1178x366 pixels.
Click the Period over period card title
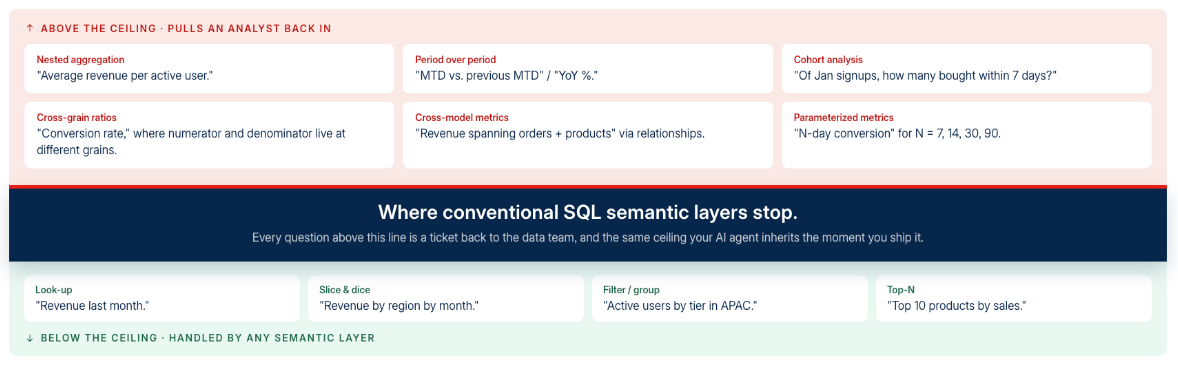click(x=455, y=59)
